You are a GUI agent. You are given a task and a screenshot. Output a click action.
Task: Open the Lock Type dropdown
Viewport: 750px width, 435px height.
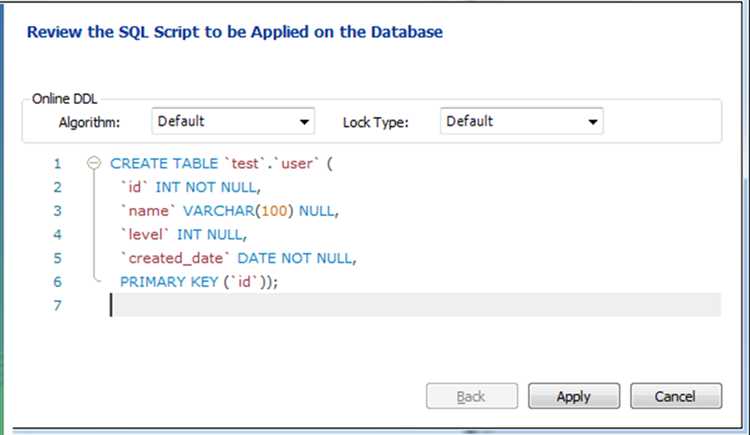tap(520, 122)
